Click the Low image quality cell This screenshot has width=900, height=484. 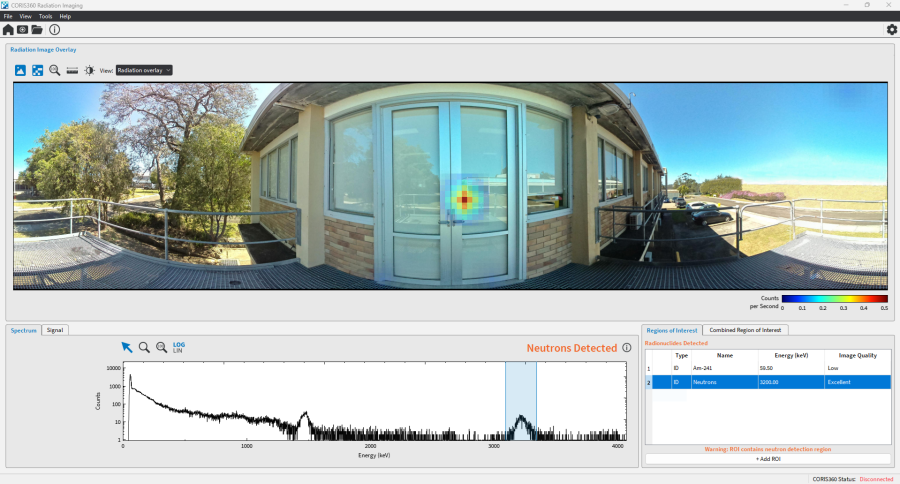[858, 368]
